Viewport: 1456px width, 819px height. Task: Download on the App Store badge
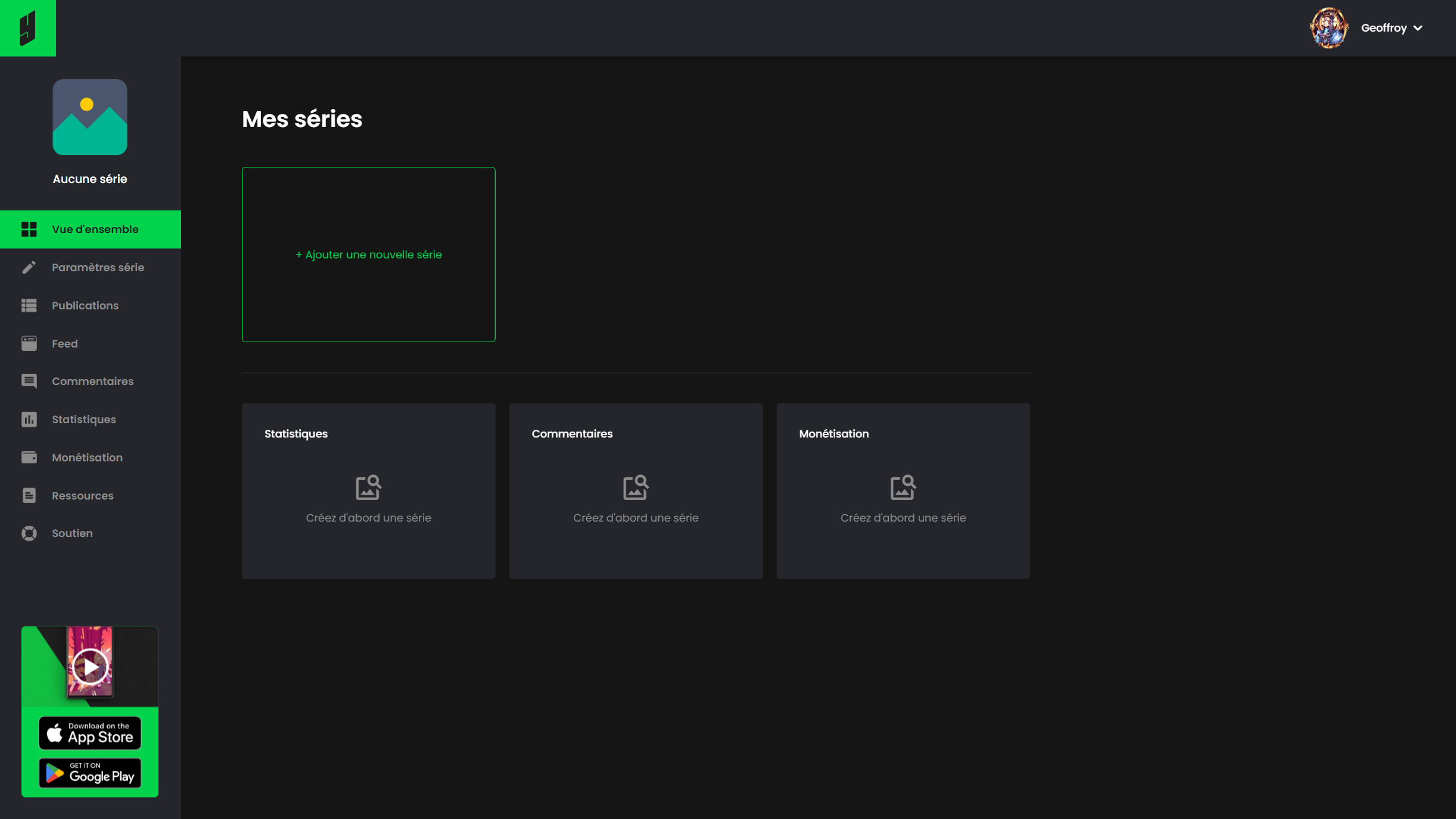pyautogui.click(x=90, y=733)
